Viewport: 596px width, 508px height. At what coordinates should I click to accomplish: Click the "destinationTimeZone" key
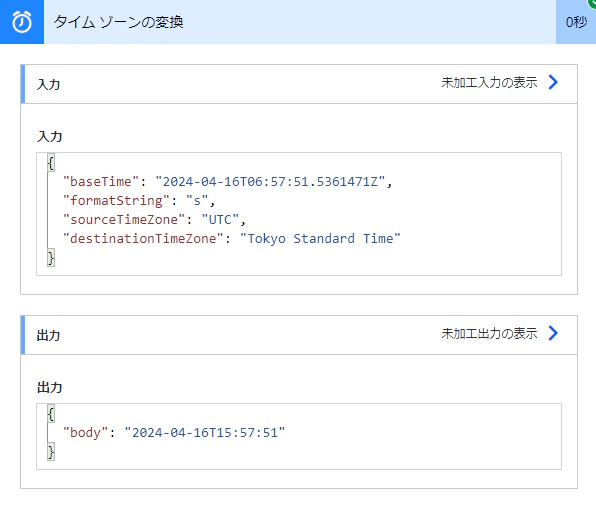click(x=143, y=239)
